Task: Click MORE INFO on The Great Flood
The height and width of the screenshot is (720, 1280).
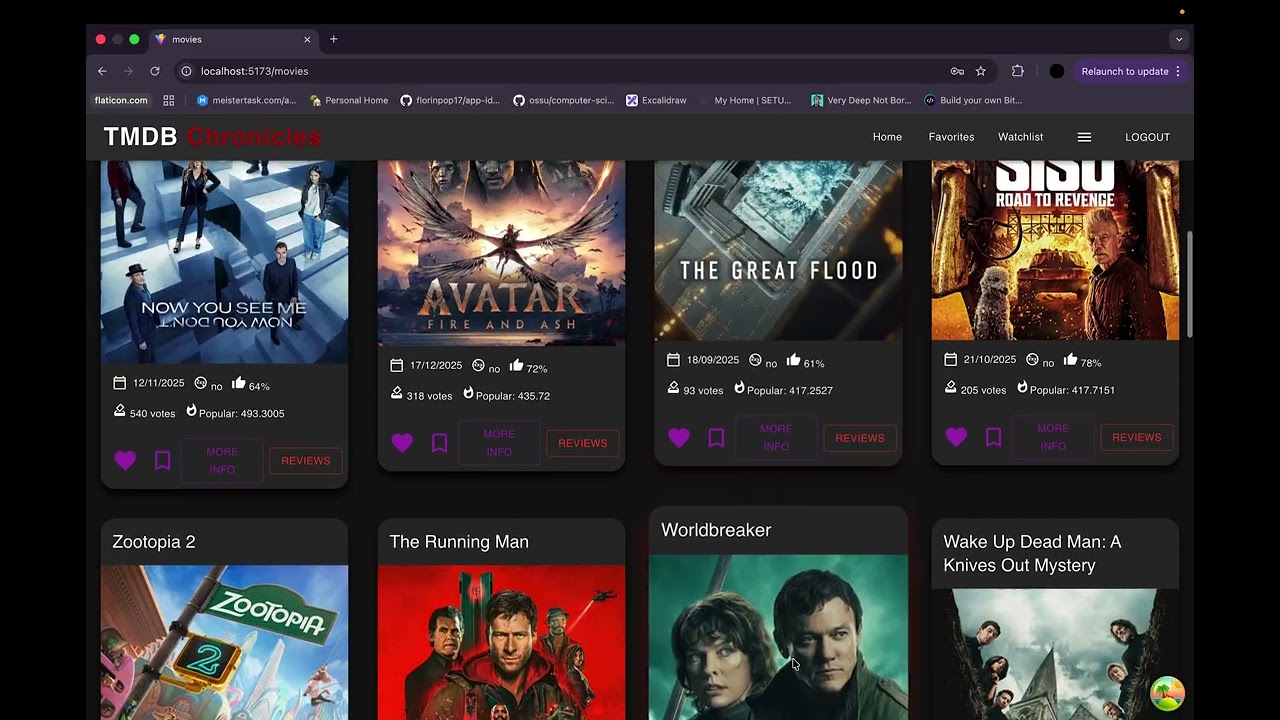Action: tap(776, 438)
